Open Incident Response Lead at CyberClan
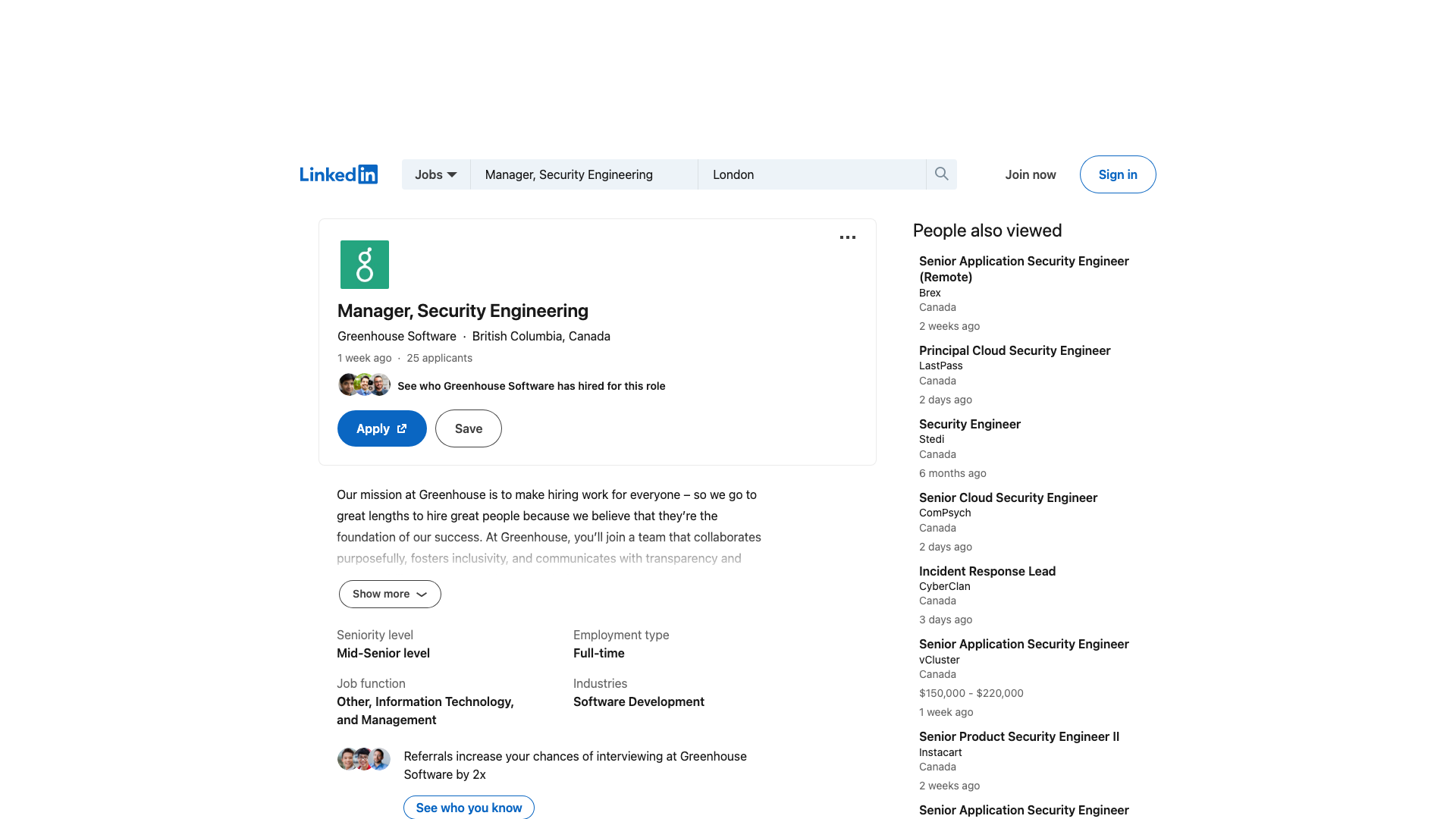The height and width of the screenshot is (819, 1456). pyautogui.click(x=987, y=571)
